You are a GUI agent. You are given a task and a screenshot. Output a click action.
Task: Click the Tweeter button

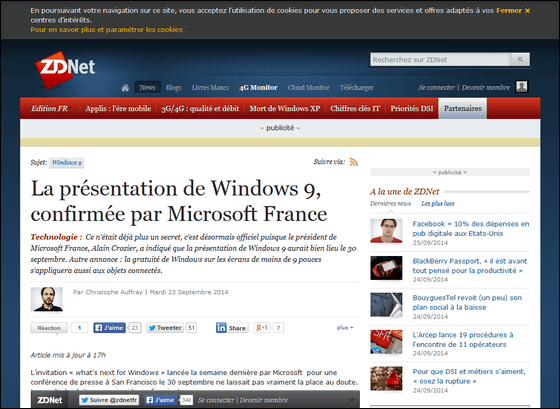pos(165,328)
